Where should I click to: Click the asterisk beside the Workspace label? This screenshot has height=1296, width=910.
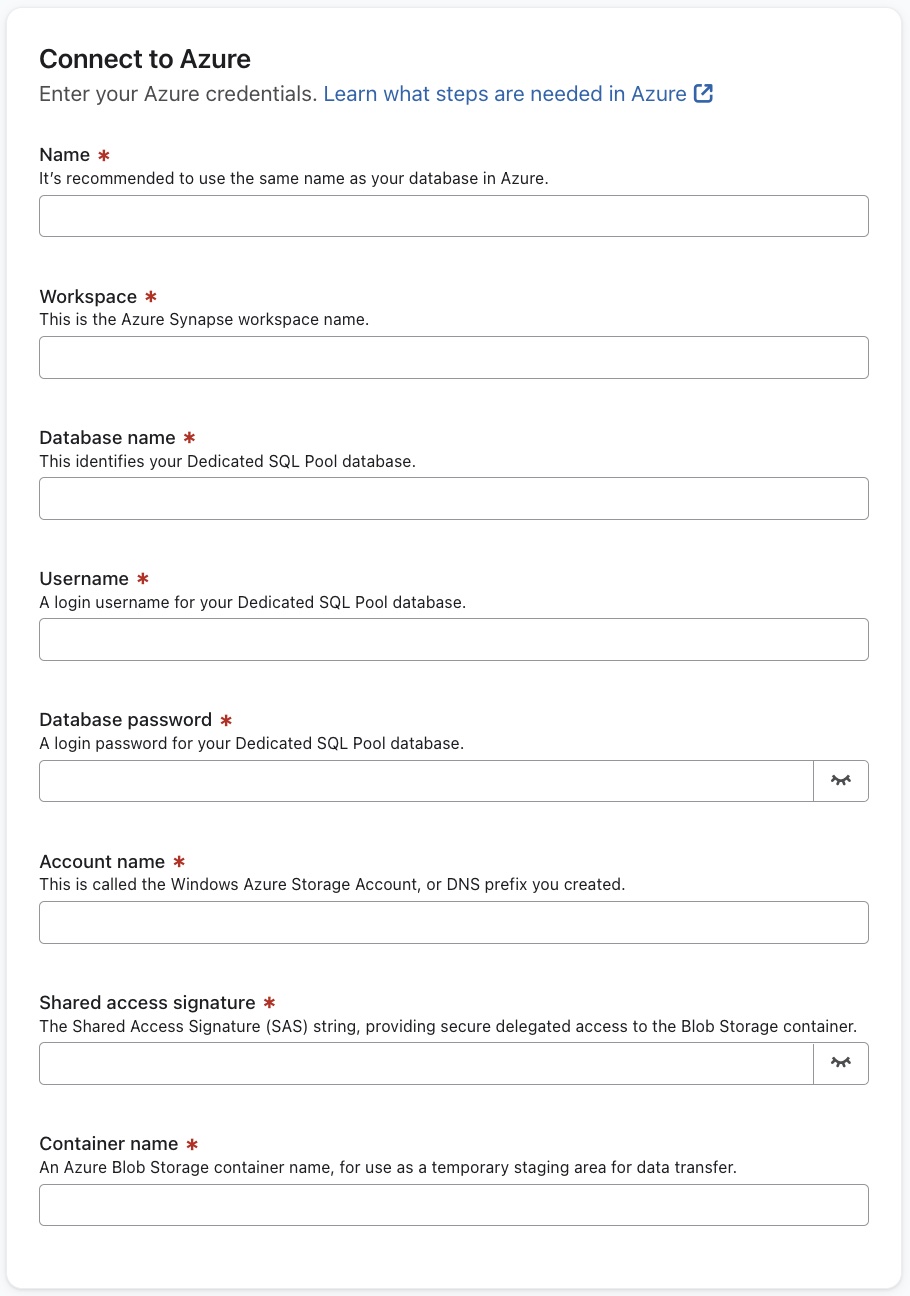(x=151, y=295)
